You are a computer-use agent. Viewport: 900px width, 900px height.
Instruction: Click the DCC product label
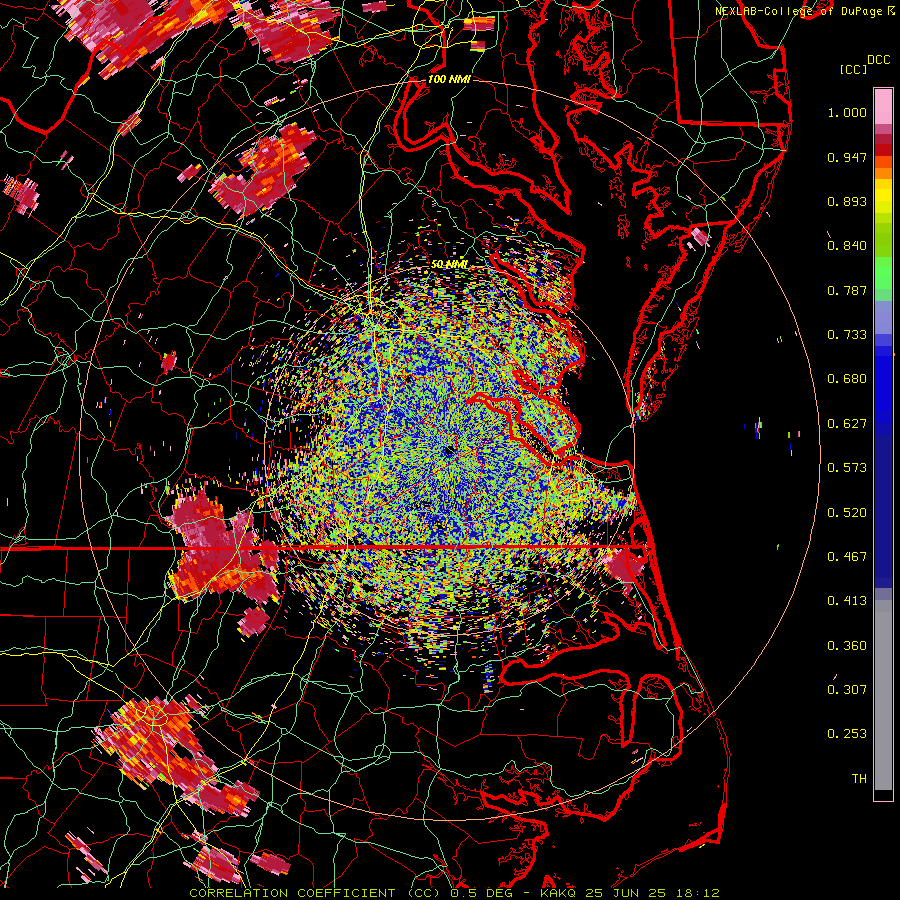[879, 60]
